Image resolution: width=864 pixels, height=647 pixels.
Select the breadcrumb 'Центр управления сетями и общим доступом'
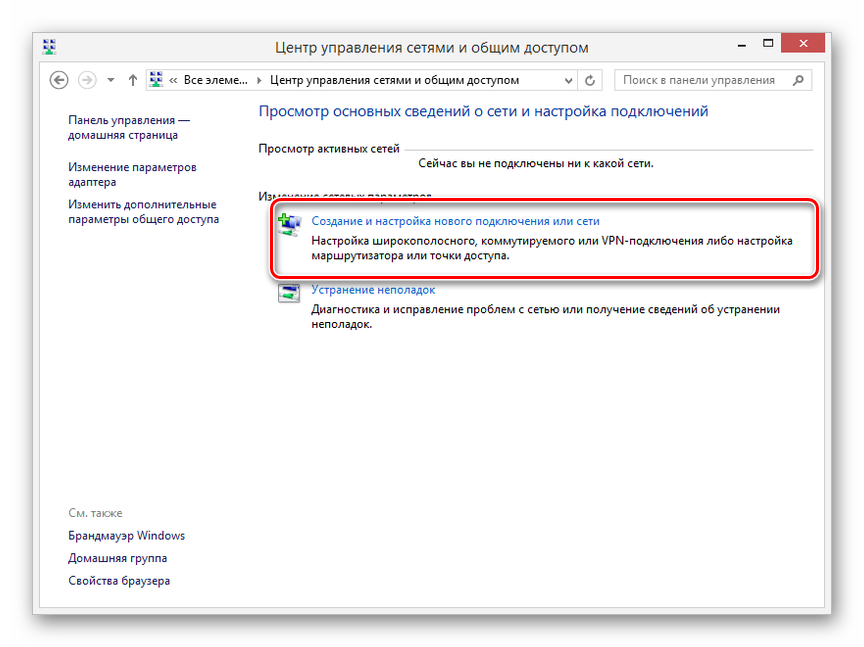pyautogui.click(x=394, y=80)
